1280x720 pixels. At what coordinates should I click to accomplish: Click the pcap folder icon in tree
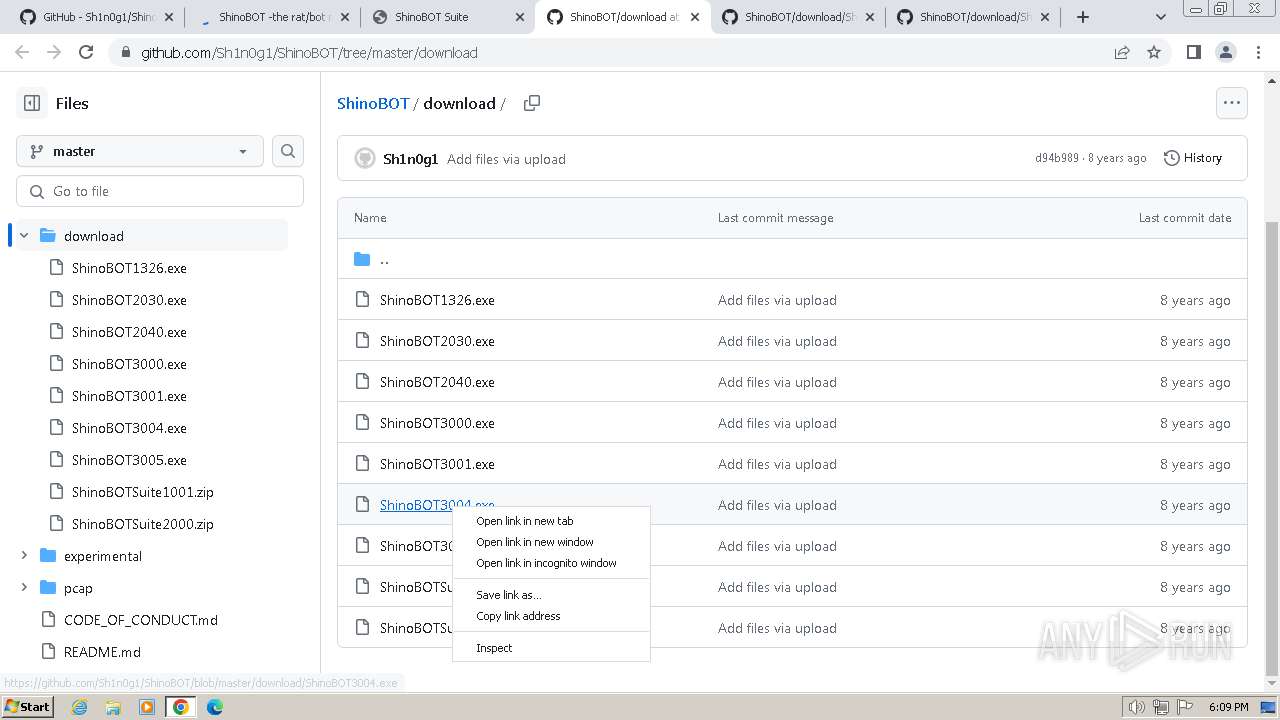tap(48, 588)
